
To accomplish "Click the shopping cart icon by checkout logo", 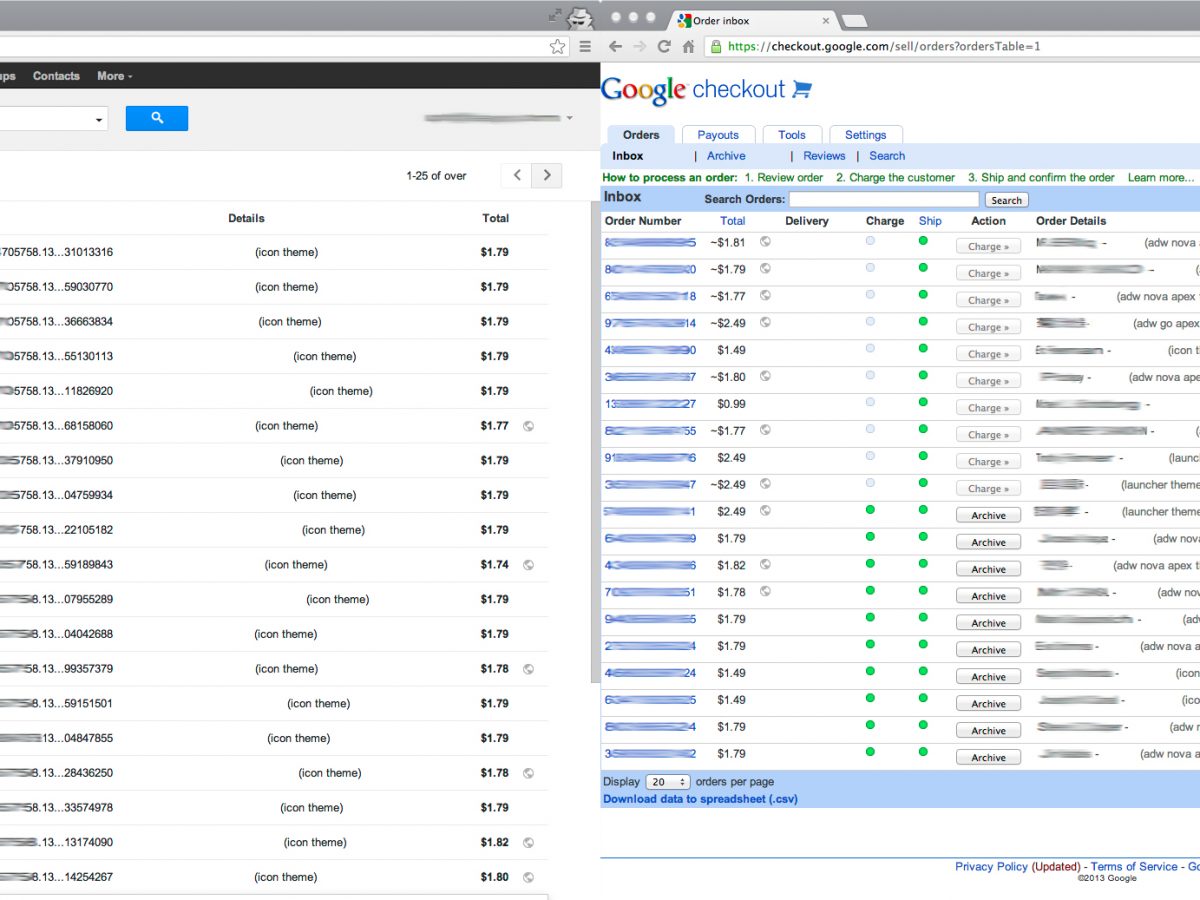I will 802,90.
